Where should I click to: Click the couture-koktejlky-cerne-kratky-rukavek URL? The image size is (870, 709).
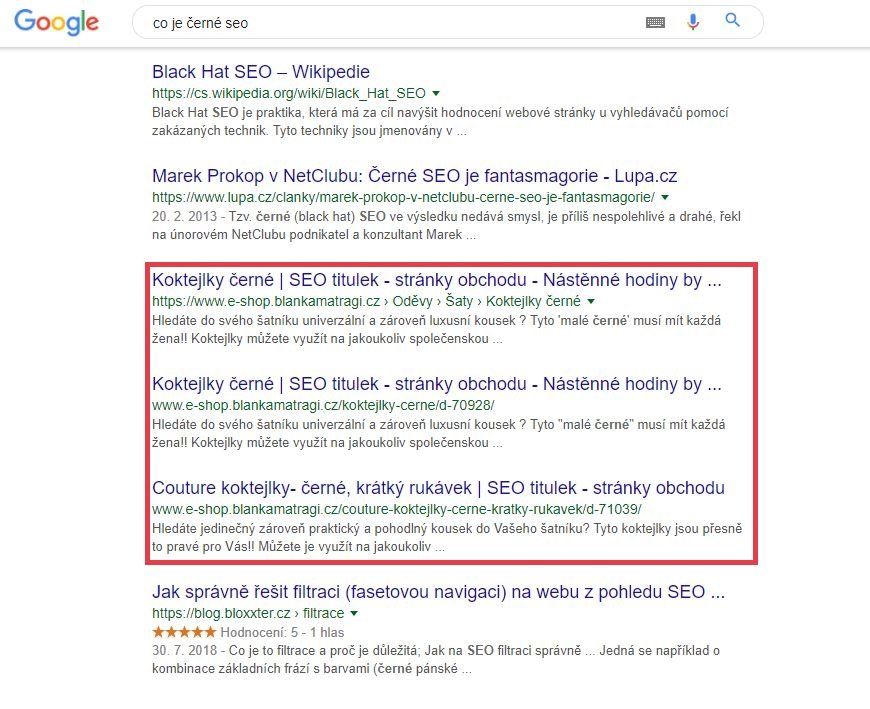click(397, 509)
